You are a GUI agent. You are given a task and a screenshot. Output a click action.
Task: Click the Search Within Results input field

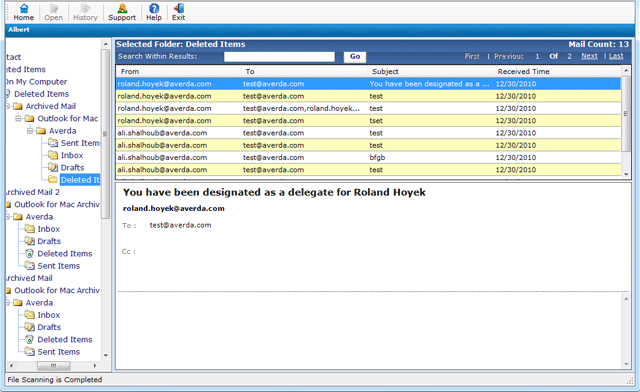[279, 56]
